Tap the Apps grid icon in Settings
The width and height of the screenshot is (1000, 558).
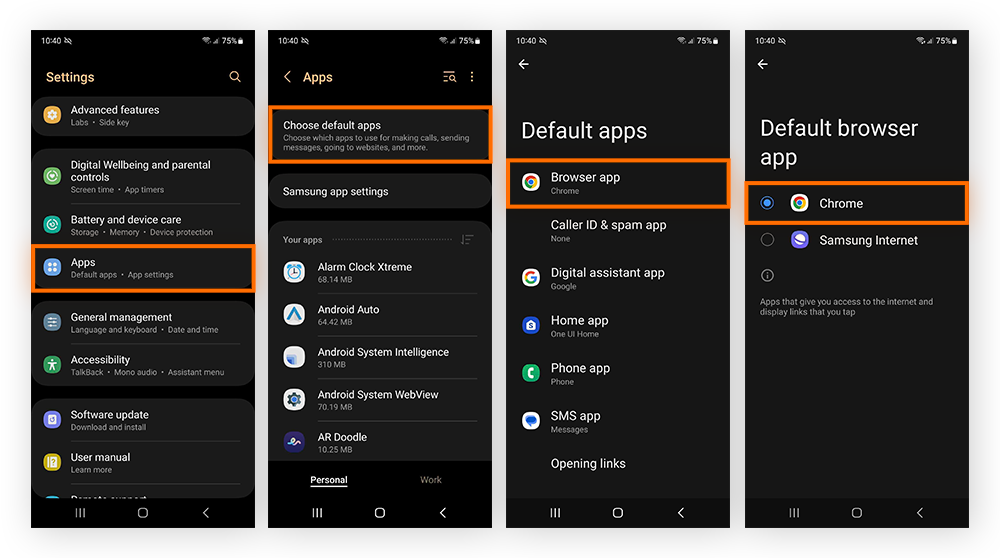pos(52,267)
